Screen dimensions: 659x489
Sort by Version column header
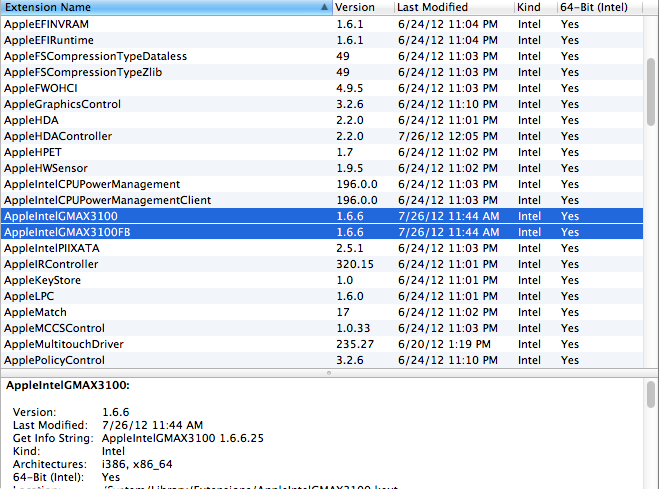pyautogui.click(x=363, y=7)
